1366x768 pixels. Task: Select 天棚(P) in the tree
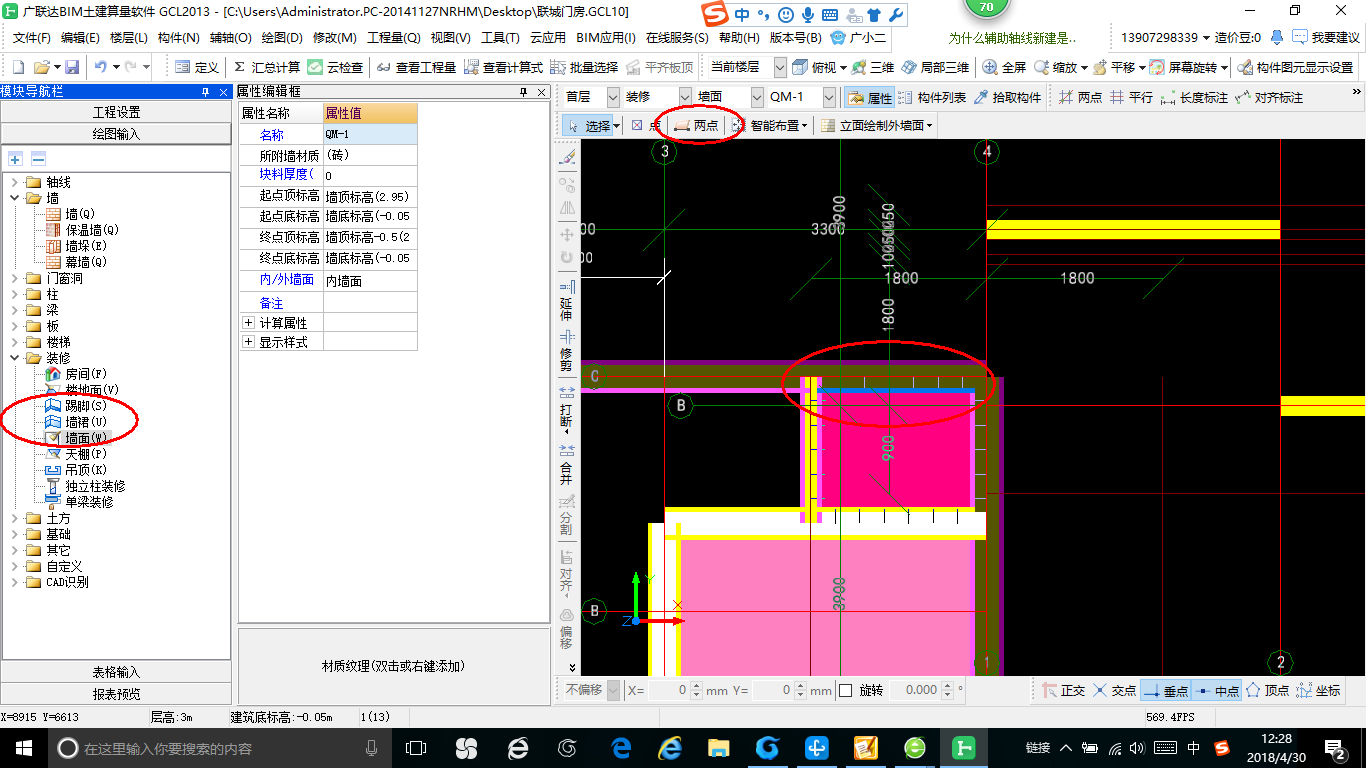86,453
